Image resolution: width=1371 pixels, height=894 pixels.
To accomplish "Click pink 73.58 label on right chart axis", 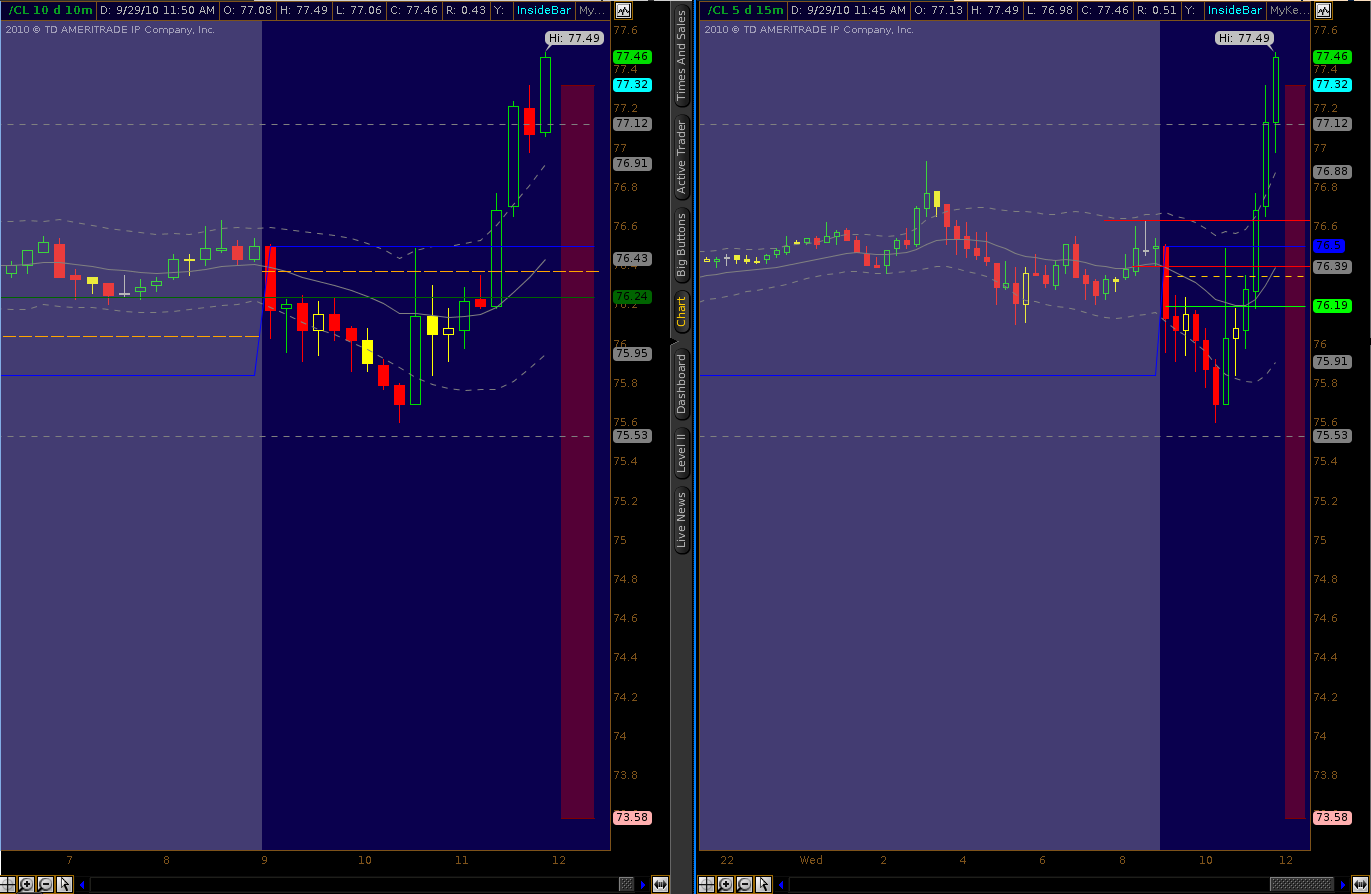I will coord(1332,818).
